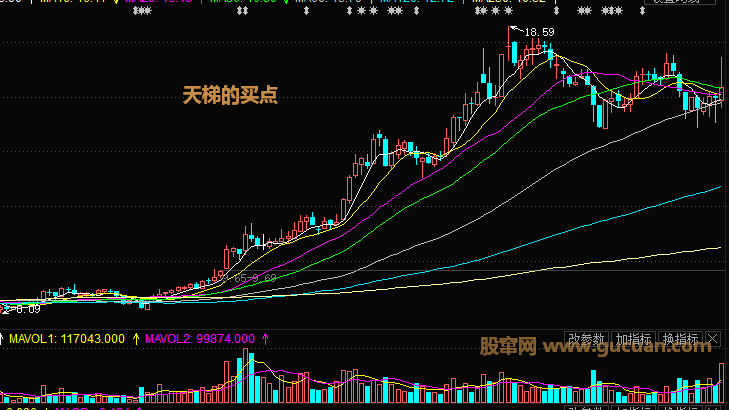
Task: Click the white arrow pointing to 18.59 high
Action: [516, 30]
